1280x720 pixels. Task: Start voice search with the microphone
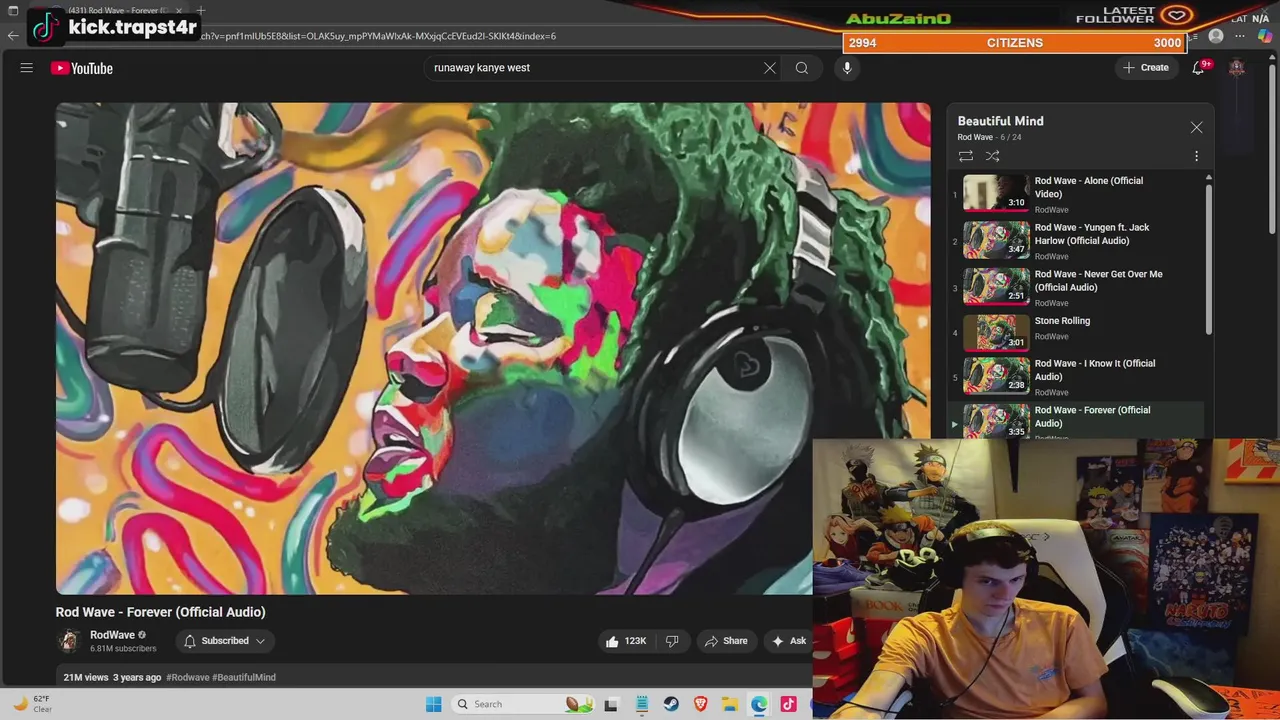click(x=847, y=68)
